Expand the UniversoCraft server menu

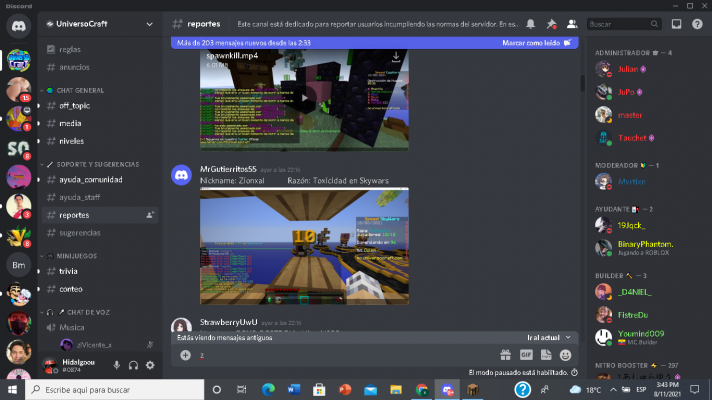point(149,23)
